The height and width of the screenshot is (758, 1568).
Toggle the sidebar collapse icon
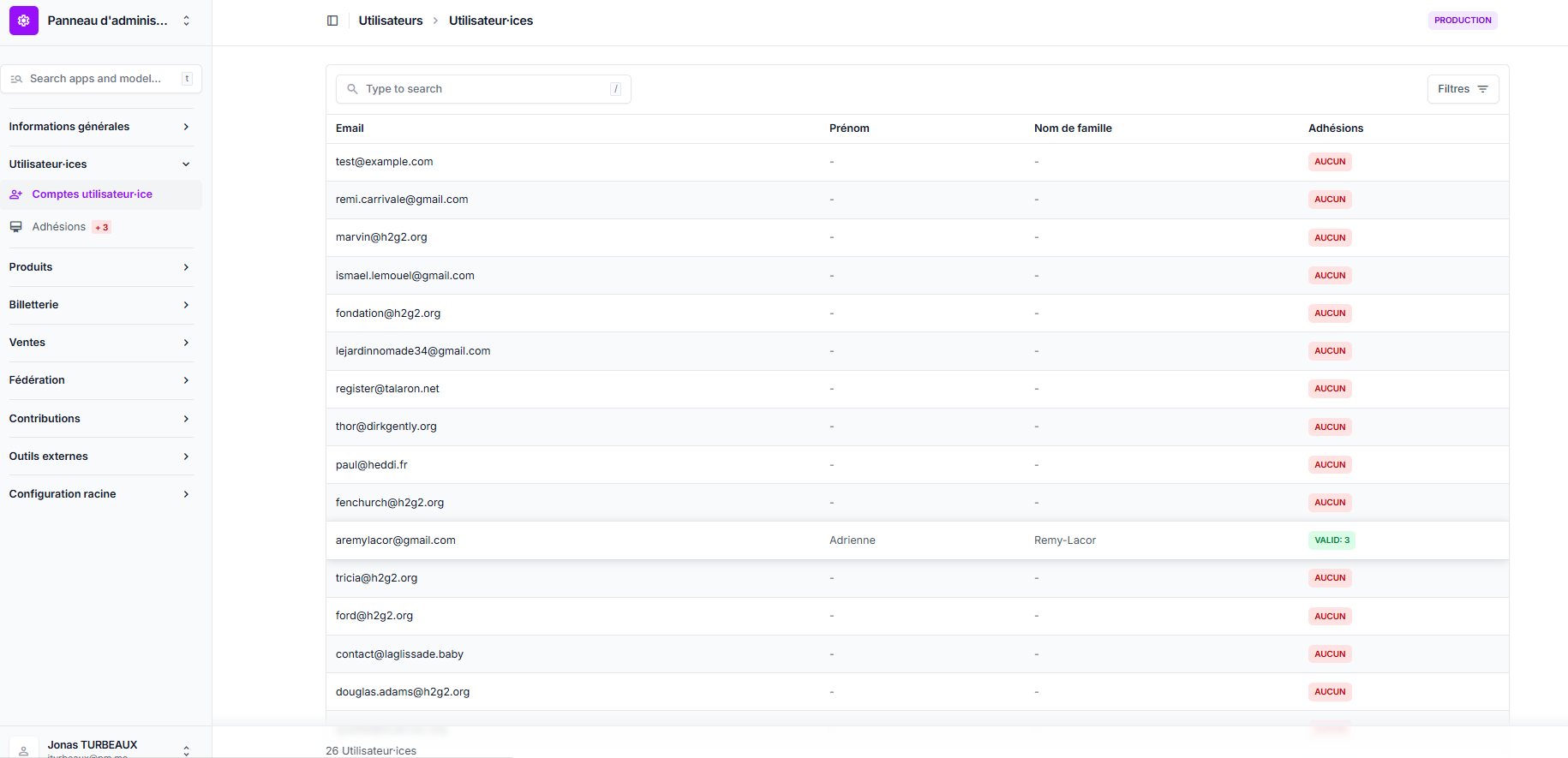332,21
